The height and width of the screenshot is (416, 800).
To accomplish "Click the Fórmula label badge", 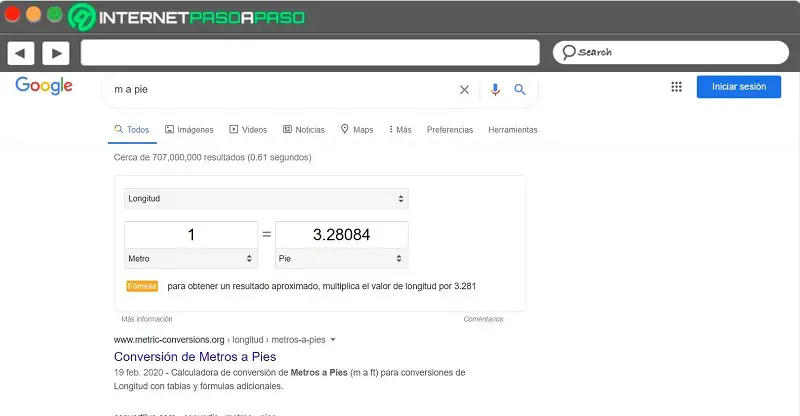I will point(142,286).
